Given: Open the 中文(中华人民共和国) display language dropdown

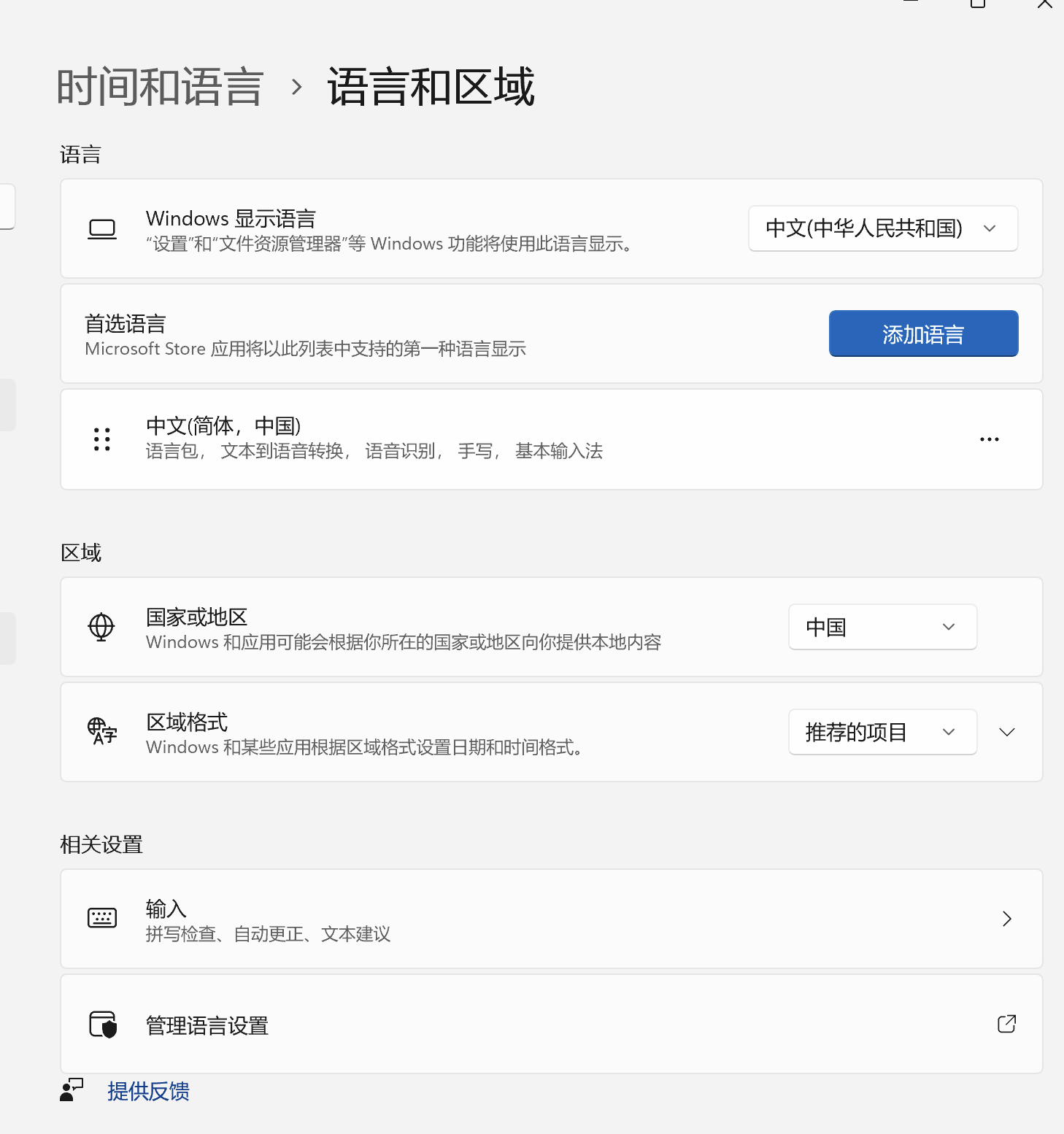Looking at the screenshot, I should [x=883, y=228].
